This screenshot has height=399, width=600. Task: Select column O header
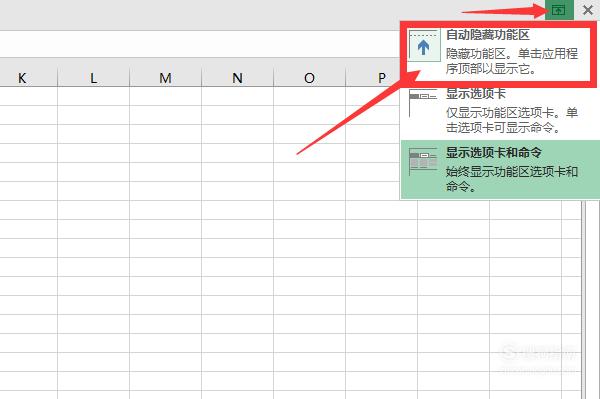309,78
